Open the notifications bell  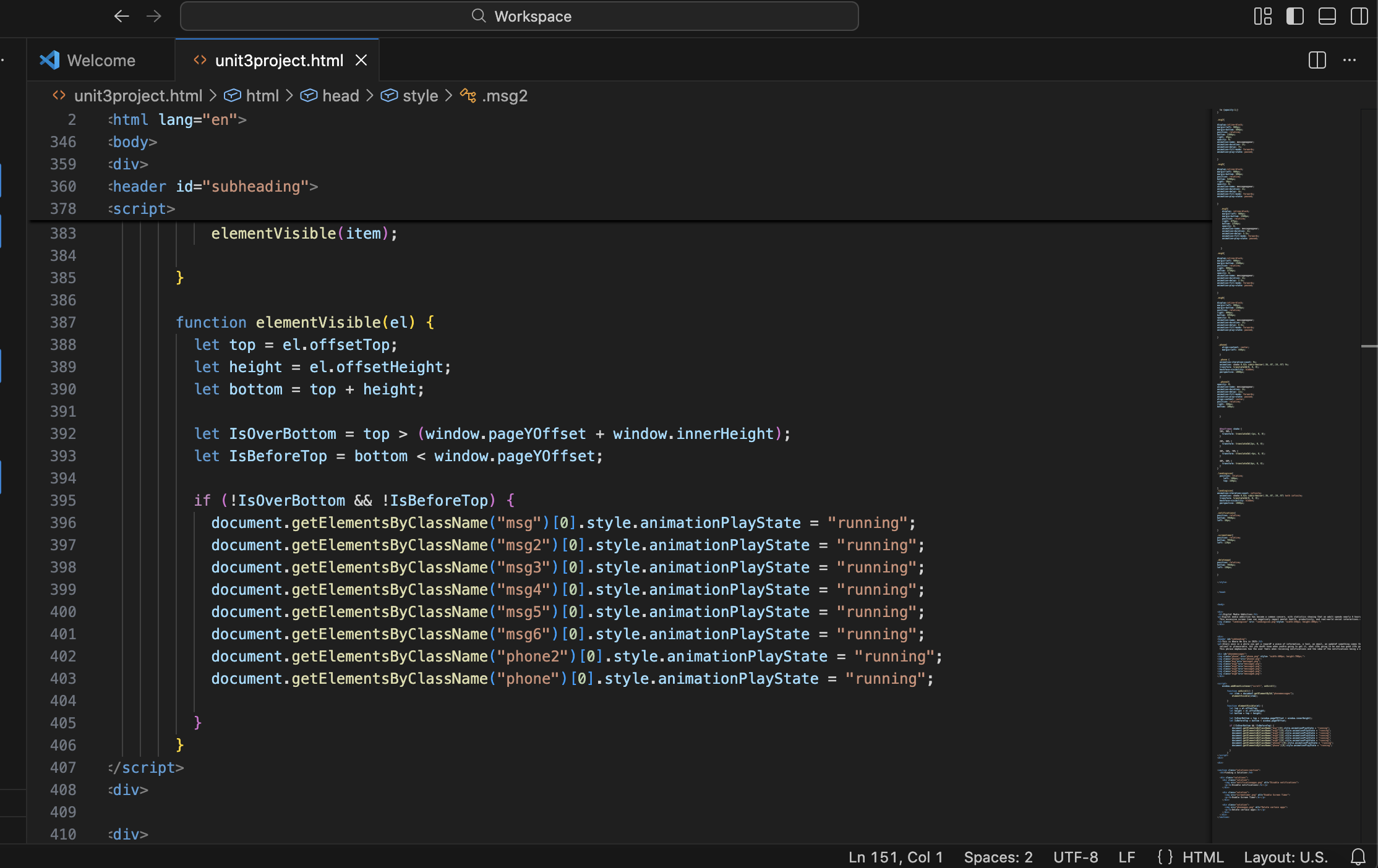pyautogui.click(x=1358, y=857)
